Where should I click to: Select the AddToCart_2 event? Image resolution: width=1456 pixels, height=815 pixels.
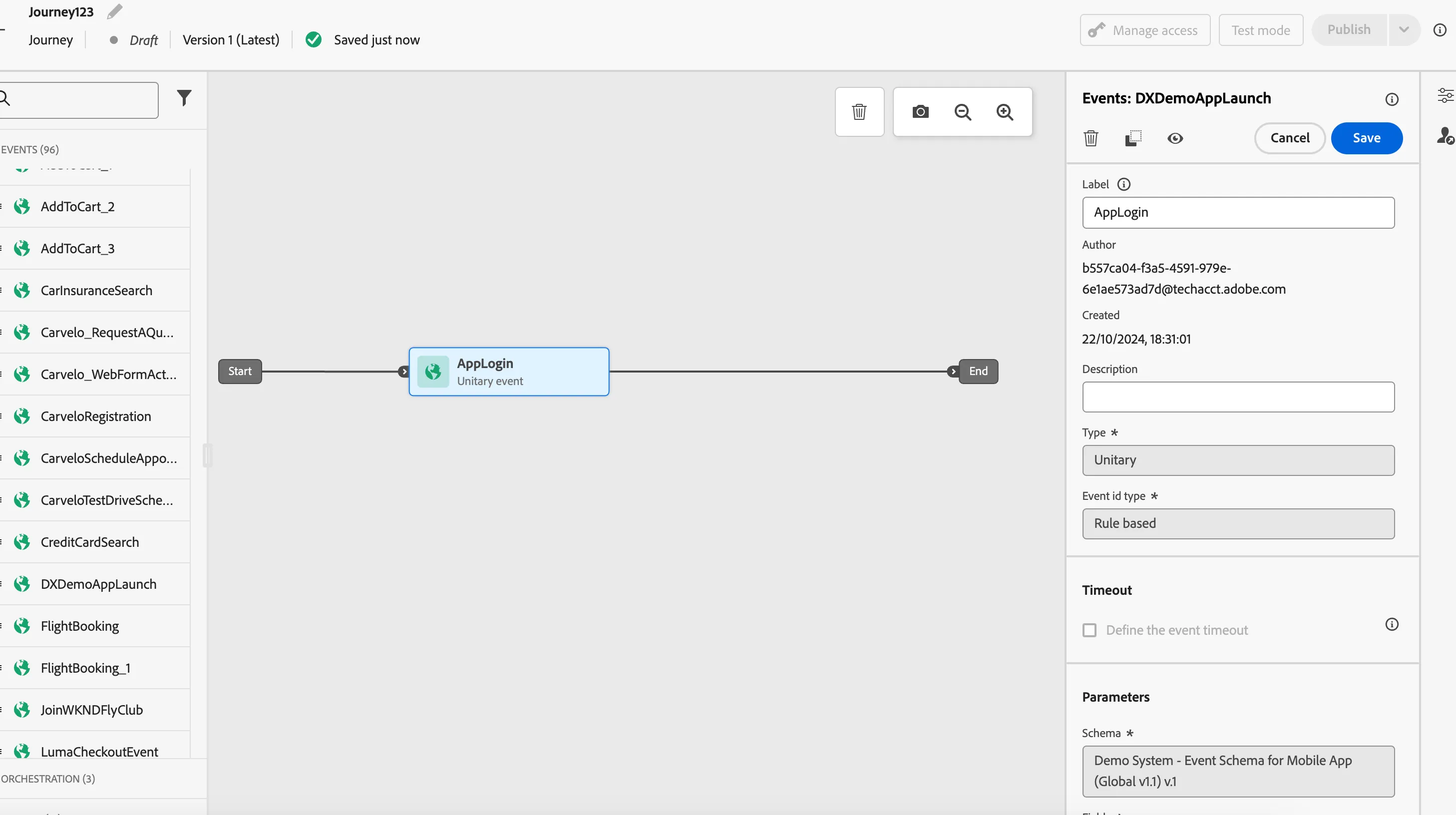[x=95, y=206]
